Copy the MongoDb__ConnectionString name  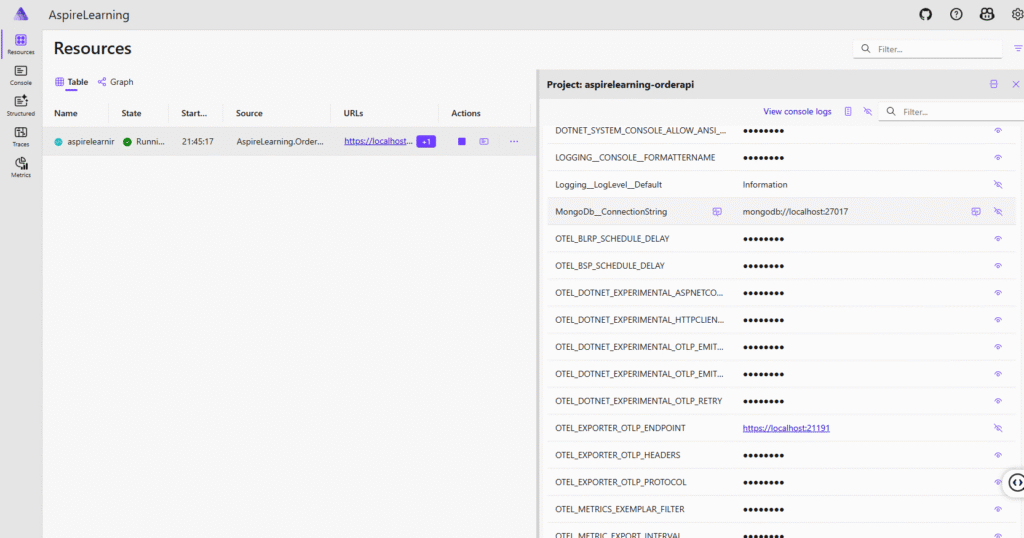coord(717,212)
